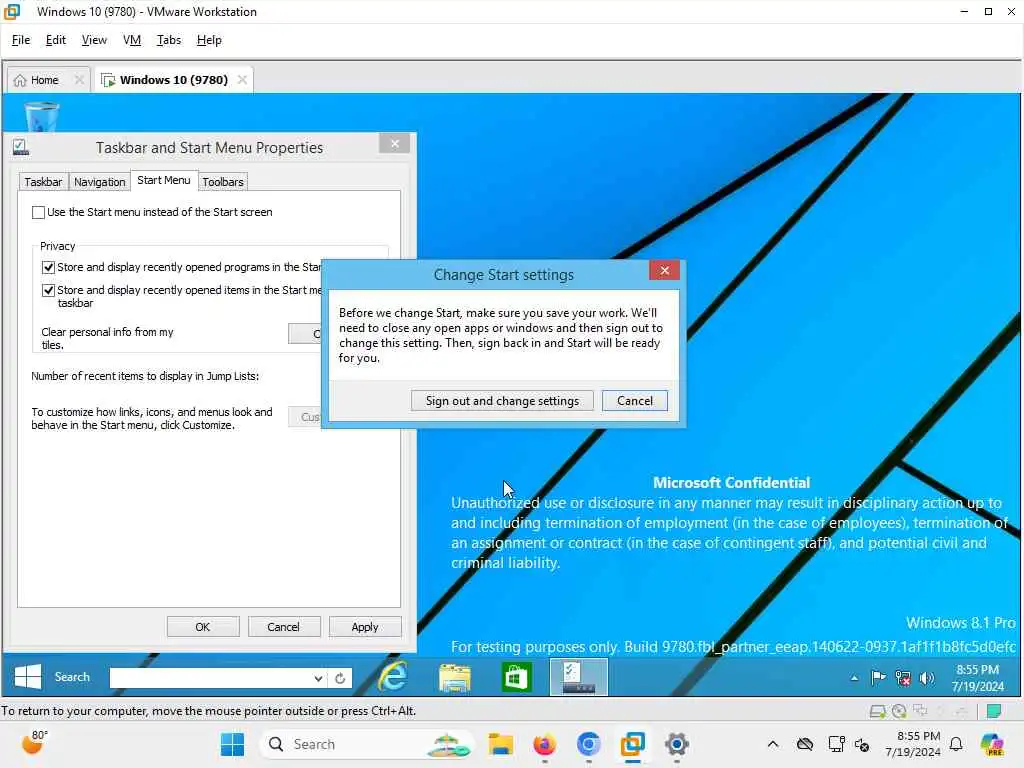
Task: Click OK in Taskbar and Start Menu Properties
Action: [203, 627]
